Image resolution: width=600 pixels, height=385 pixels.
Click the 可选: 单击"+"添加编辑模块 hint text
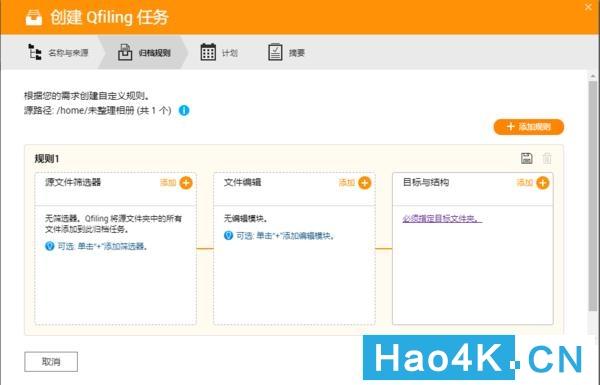[285, 236]
